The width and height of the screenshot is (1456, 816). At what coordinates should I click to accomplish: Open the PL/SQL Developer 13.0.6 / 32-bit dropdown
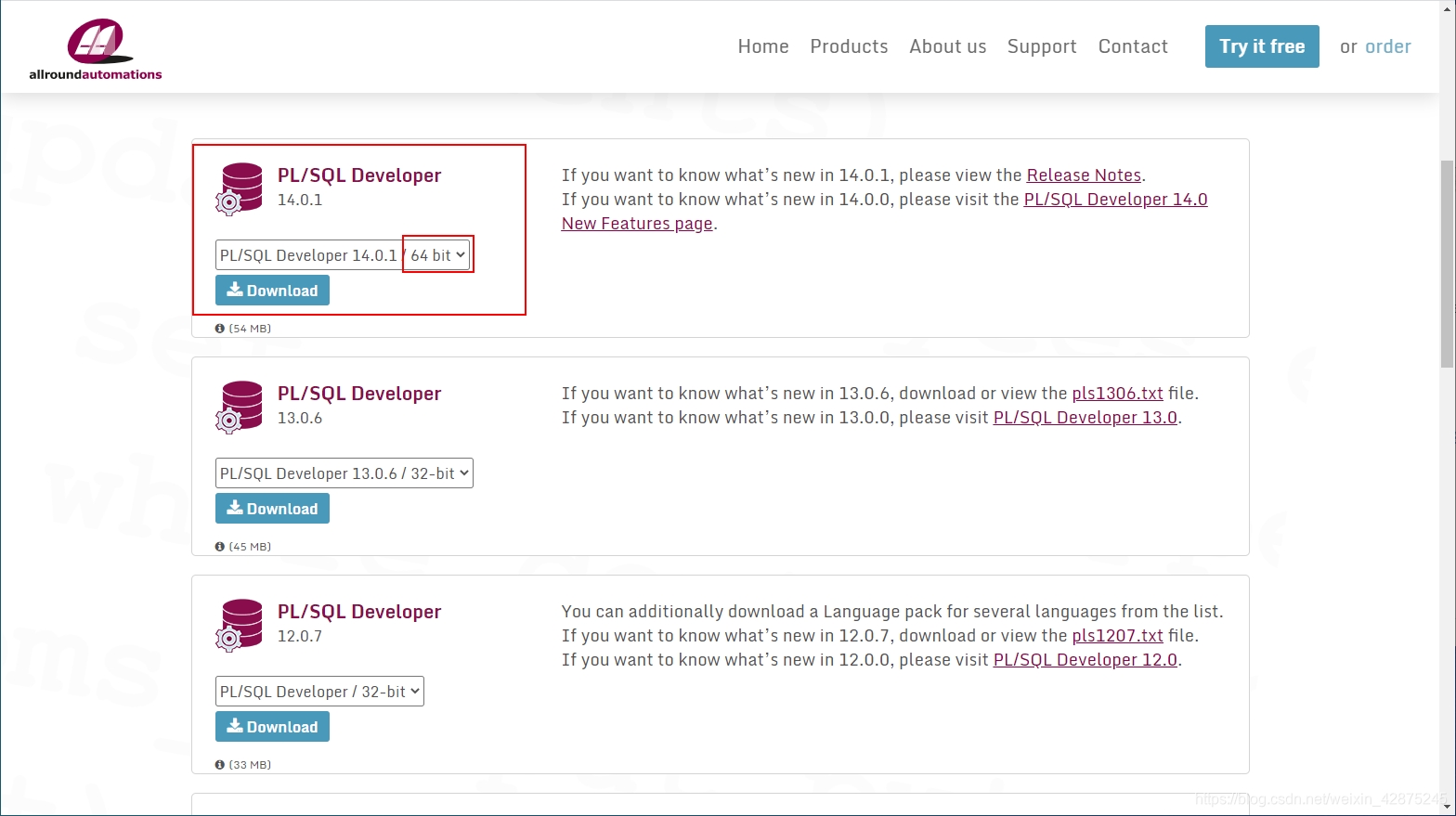(344, 473)
